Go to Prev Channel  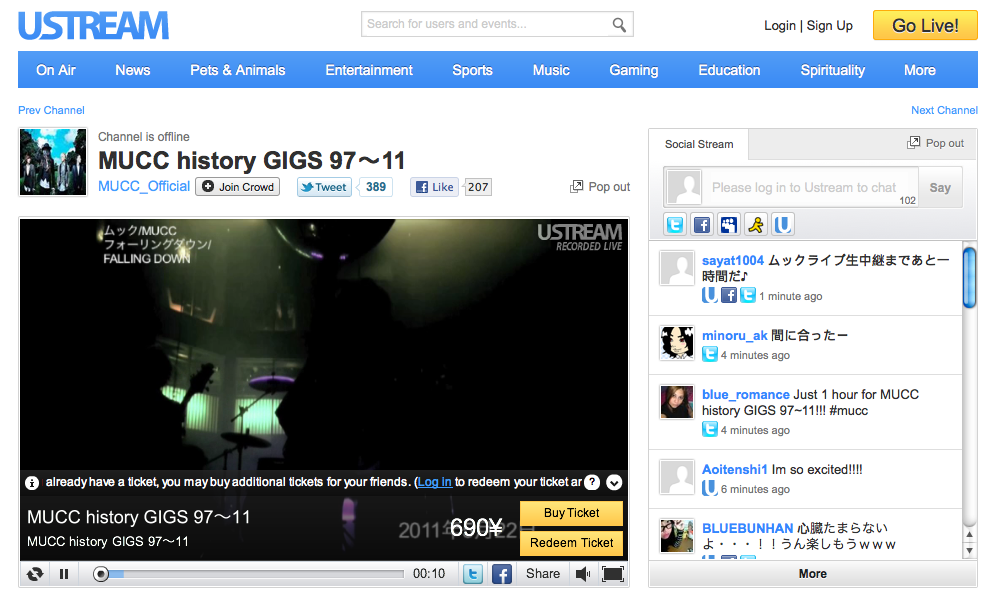[x=51, y=110]
